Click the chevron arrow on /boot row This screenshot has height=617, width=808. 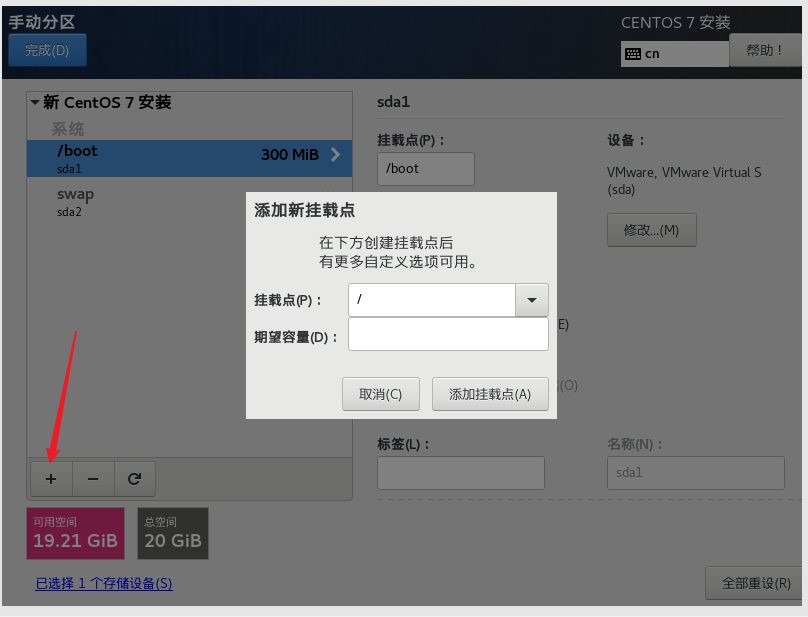(335, 154)
